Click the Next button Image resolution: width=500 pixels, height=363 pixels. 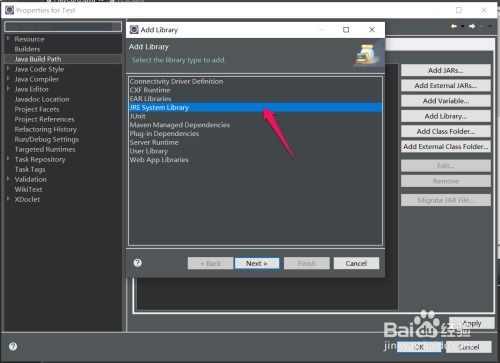click(x=257, y=263)
